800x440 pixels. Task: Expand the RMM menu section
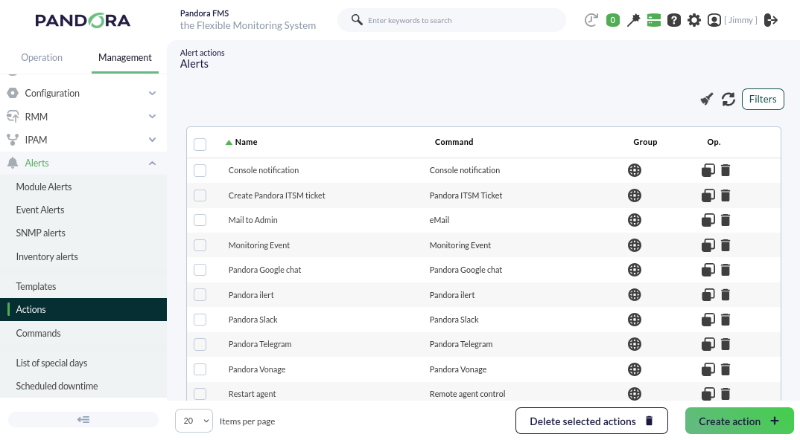[83, 116]
